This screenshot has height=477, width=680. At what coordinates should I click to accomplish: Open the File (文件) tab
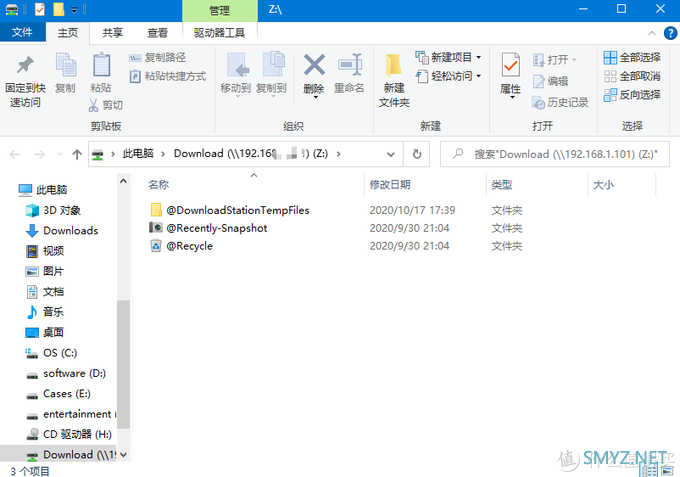(x=23, y=32)
